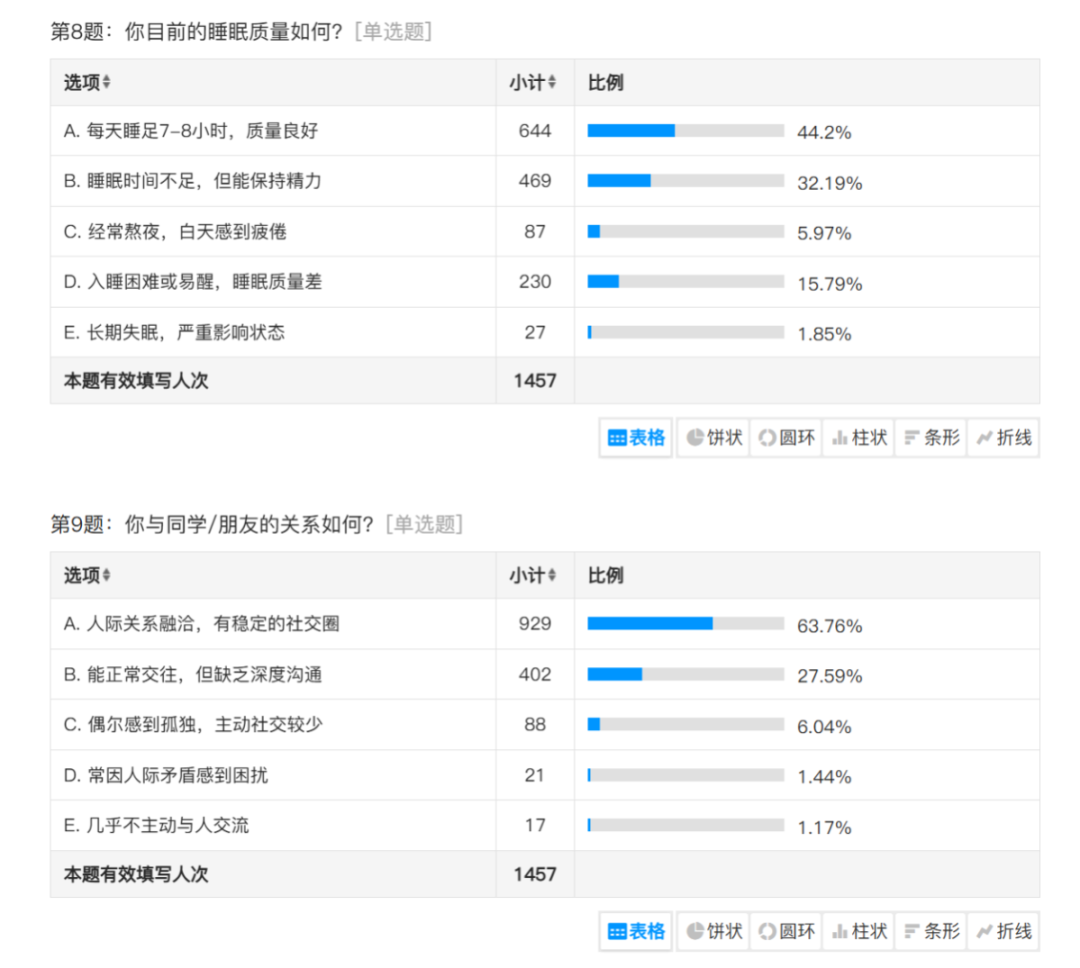Sort question 8 by subtotal column arrows

click(551, 83)
